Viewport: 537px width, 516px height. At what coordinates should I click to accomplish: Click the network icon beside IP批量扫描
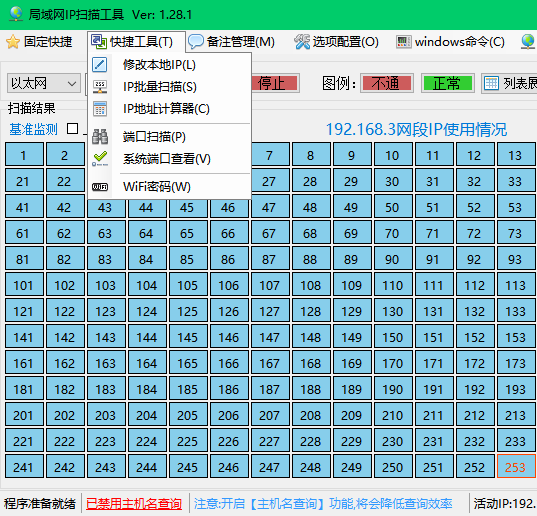click(100, 87)
